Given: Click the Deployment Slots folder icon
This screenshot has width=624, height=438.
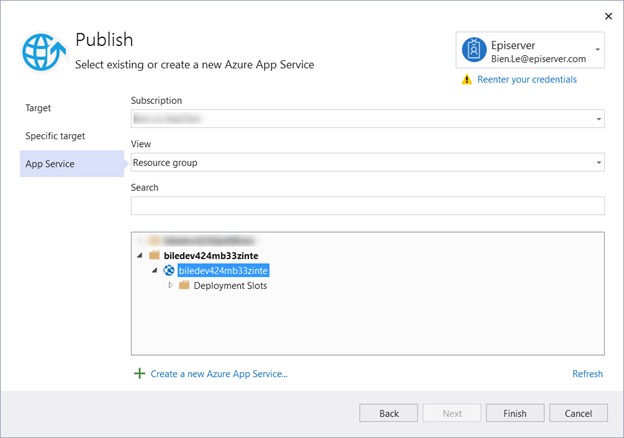Looking at the screenshot, I should 184,286.
